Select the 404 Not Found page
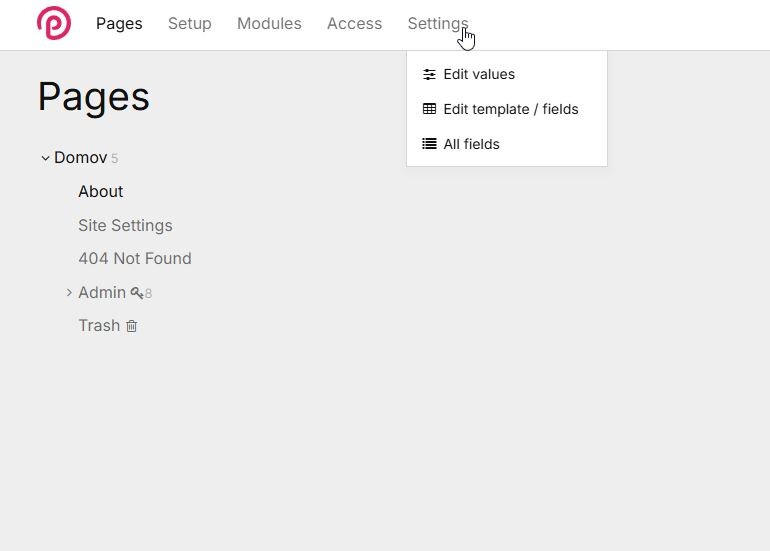Image resolution: width=770 pixels, height=551 pixels. pyautogui.click(x=135, y=259)
